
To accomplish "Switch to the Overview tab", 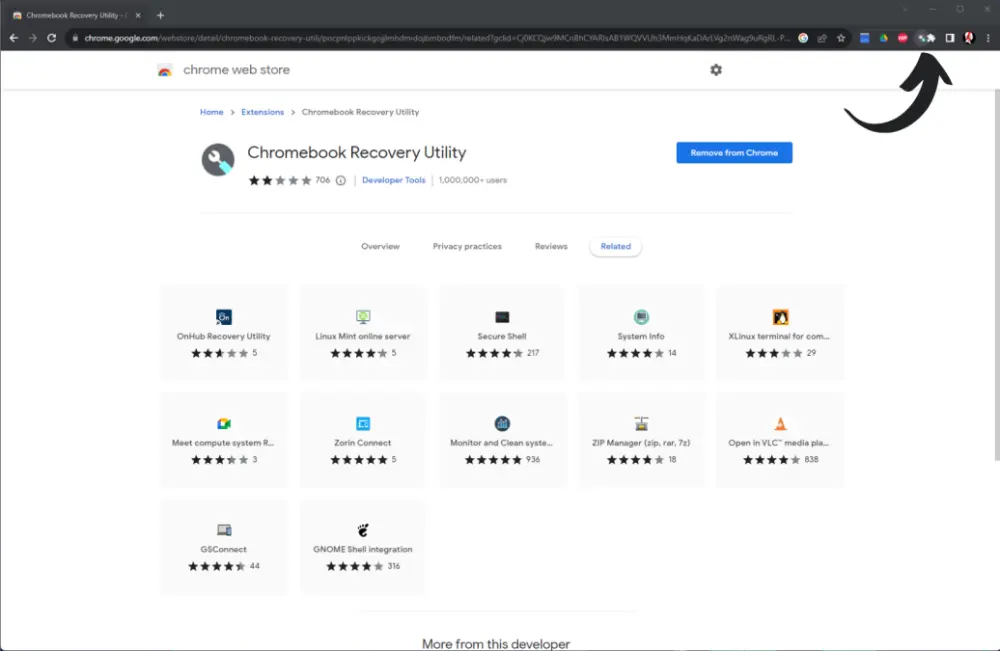I will pos(380,246).
